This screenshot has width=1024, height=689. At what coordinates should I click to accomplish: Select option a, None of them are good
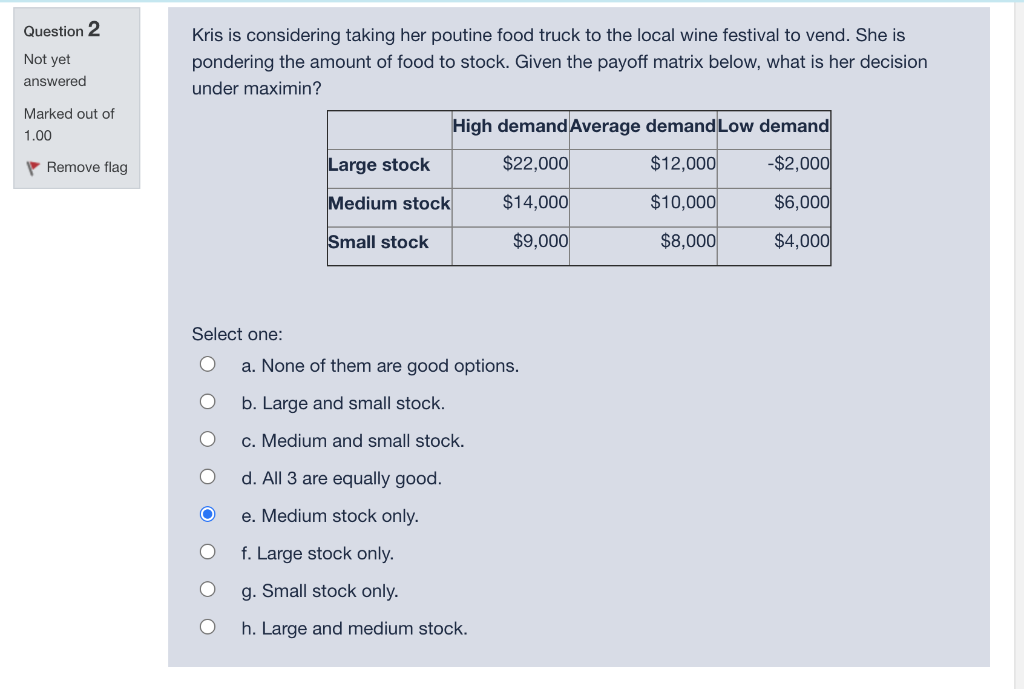point(207,365)
